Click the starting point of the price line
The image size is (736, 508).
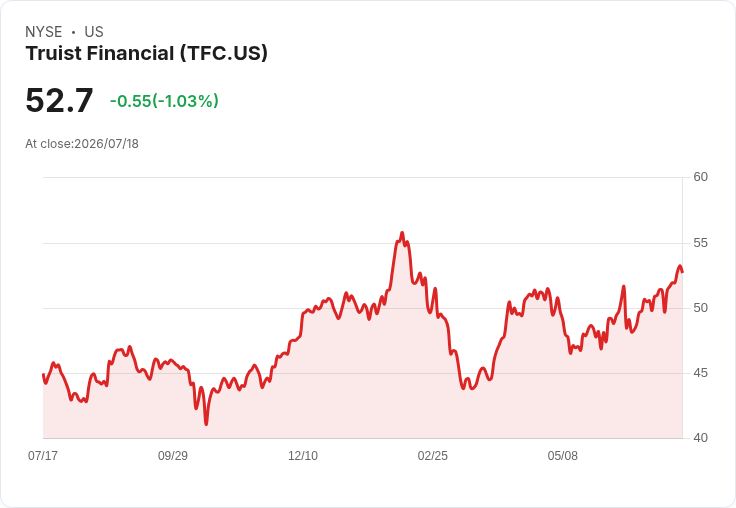(x=43, y=375)
